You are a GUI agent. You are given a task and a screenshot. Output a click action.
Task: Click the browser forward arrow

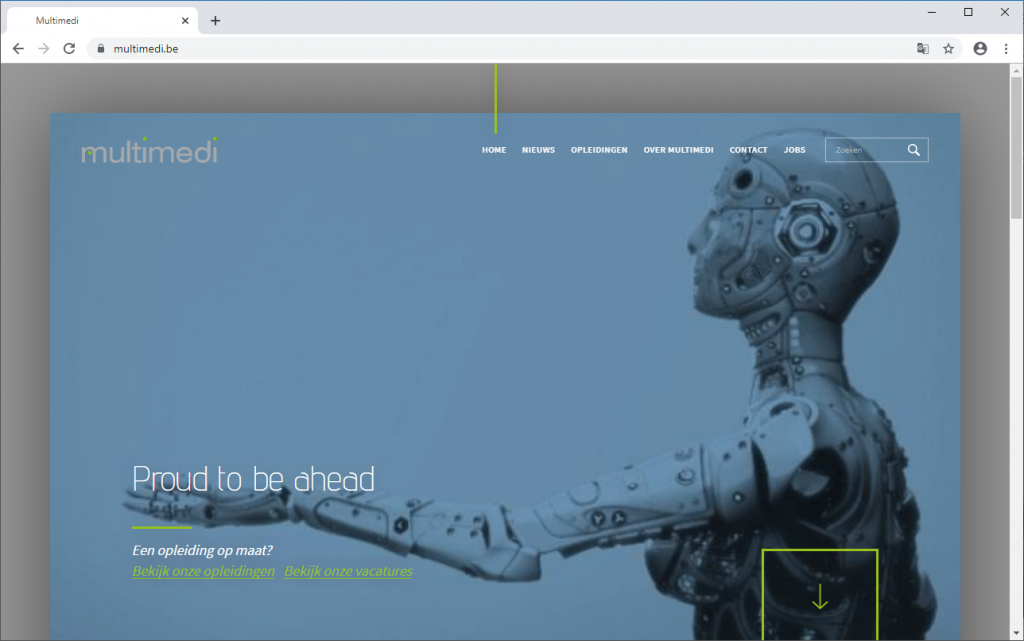pyautogui.click(x=44, y=48)
